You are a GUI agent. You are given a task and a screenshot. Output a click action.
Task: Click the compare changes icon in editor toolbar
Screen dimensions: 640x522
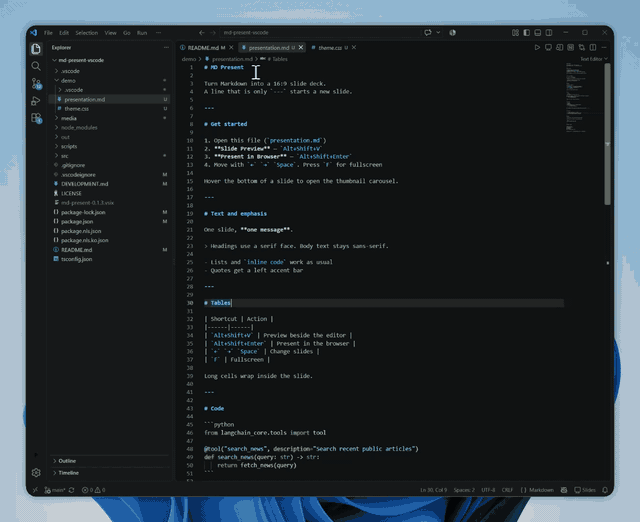point(582,47)
